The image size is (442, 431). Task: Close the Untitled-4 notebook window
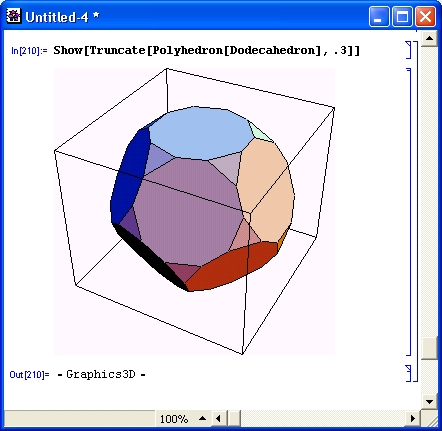425,17
